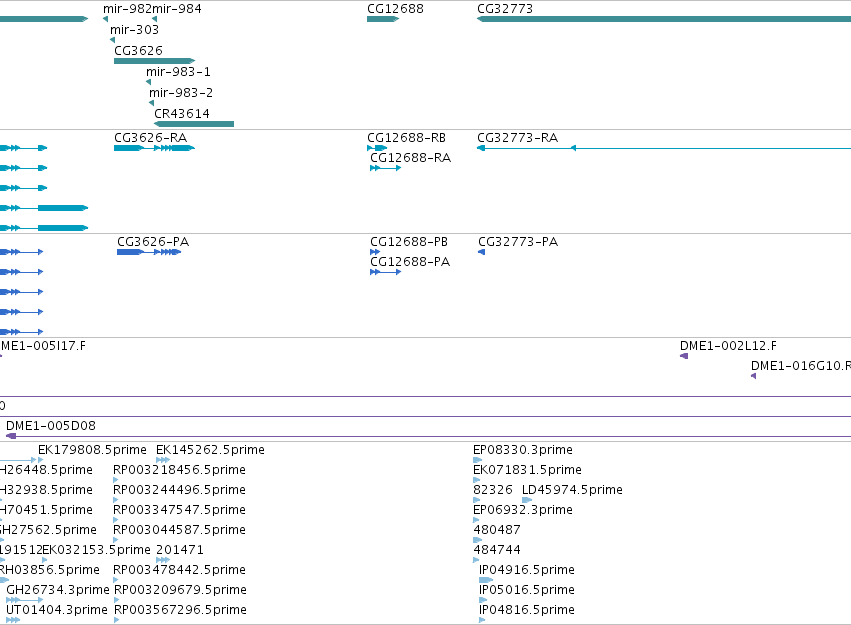
Task: Click the RP003567296.5prime label
Action: coord(180,610)
